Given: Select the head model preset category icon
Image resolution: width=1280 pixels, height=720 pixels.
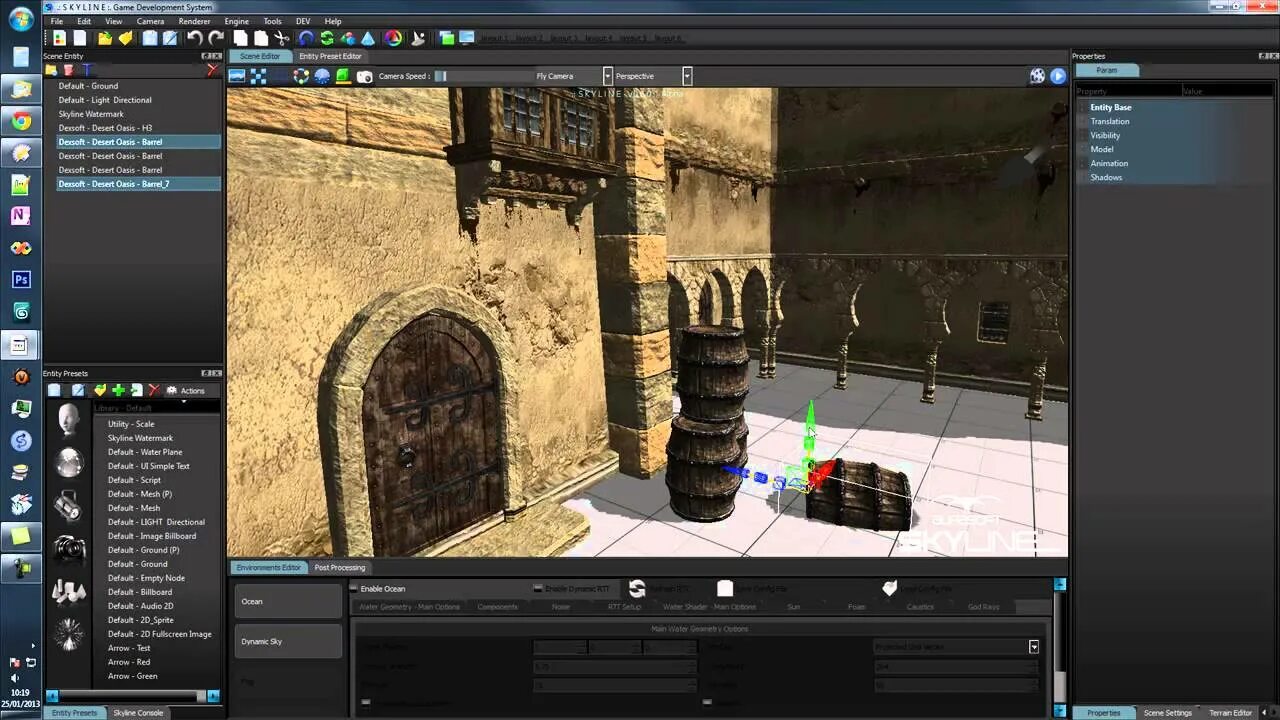Looking at the screenshot, I should point(69,419).
